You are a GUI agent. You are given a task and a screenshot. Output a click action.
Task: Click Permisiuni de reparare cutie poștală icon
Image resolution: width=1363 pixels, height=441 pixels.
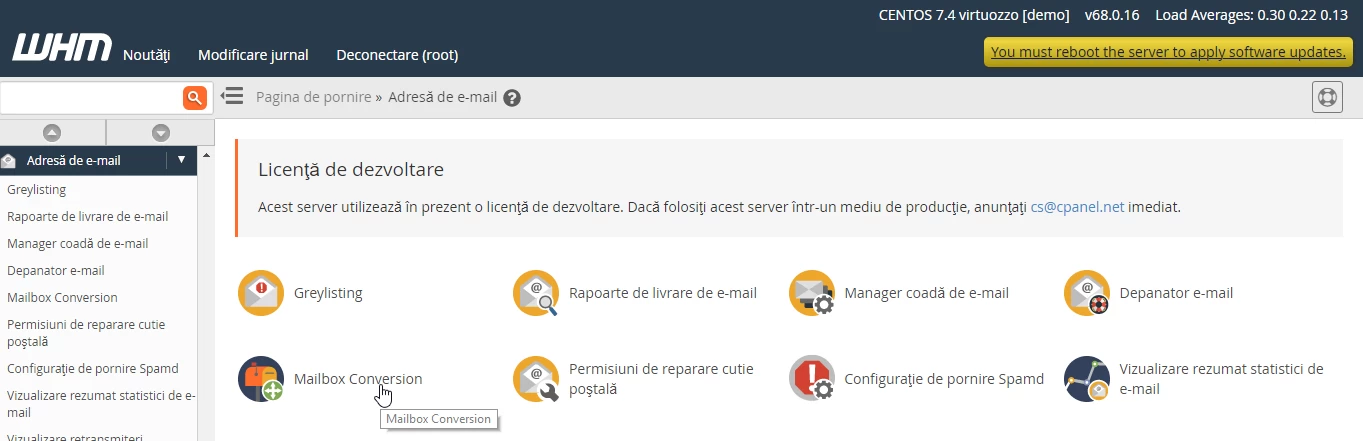point(536,379)
